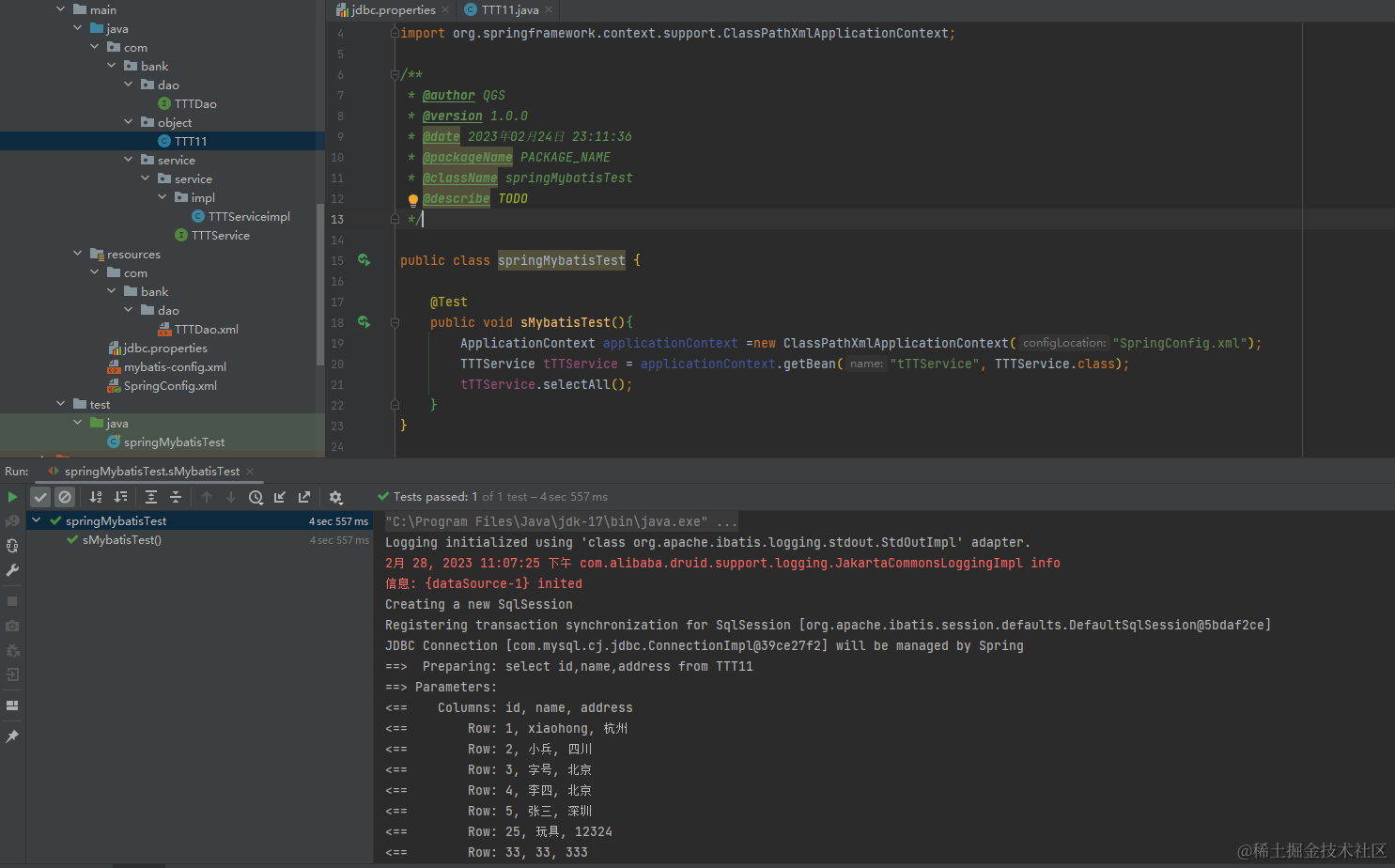The width and height of the screenshot is (1395, 868).
Task: Collapse the springMybatisTest result node
Action: (x=37, y=520)
